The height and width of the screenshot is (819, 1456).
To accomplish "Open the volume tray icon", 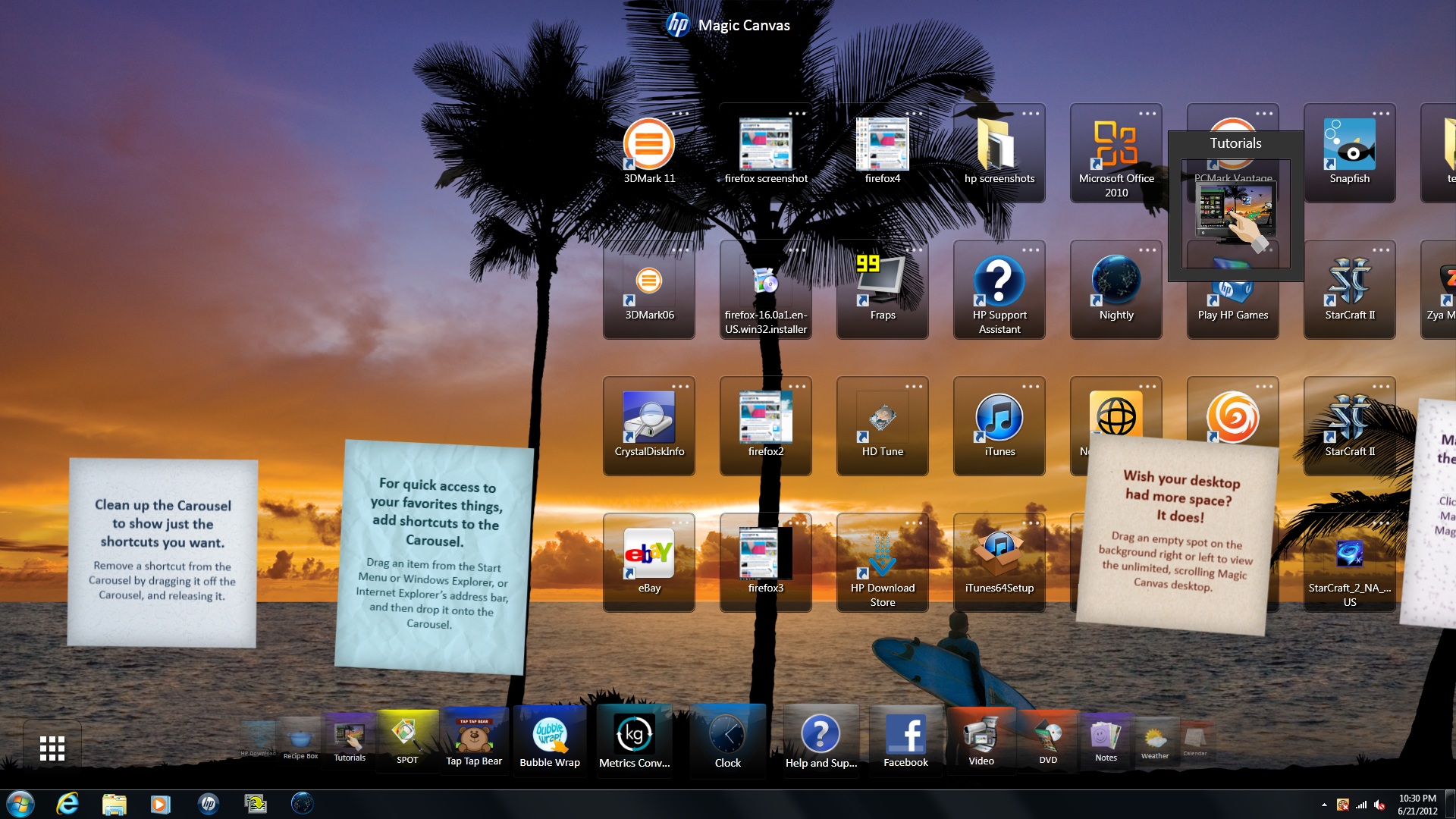I will pos(1379,805).
